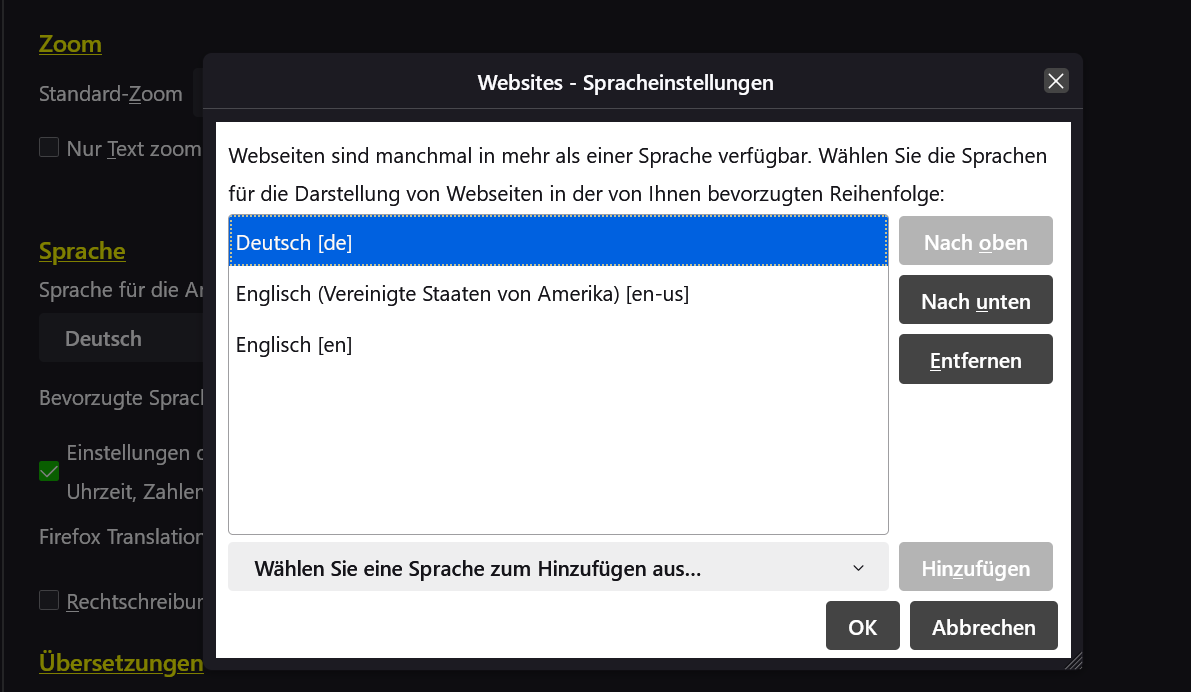Open "Wählen Sie eine Sprache zum Hinzufügen" dropdown
Viewport: 1191px width, 692px height.
tap(558, 568)
